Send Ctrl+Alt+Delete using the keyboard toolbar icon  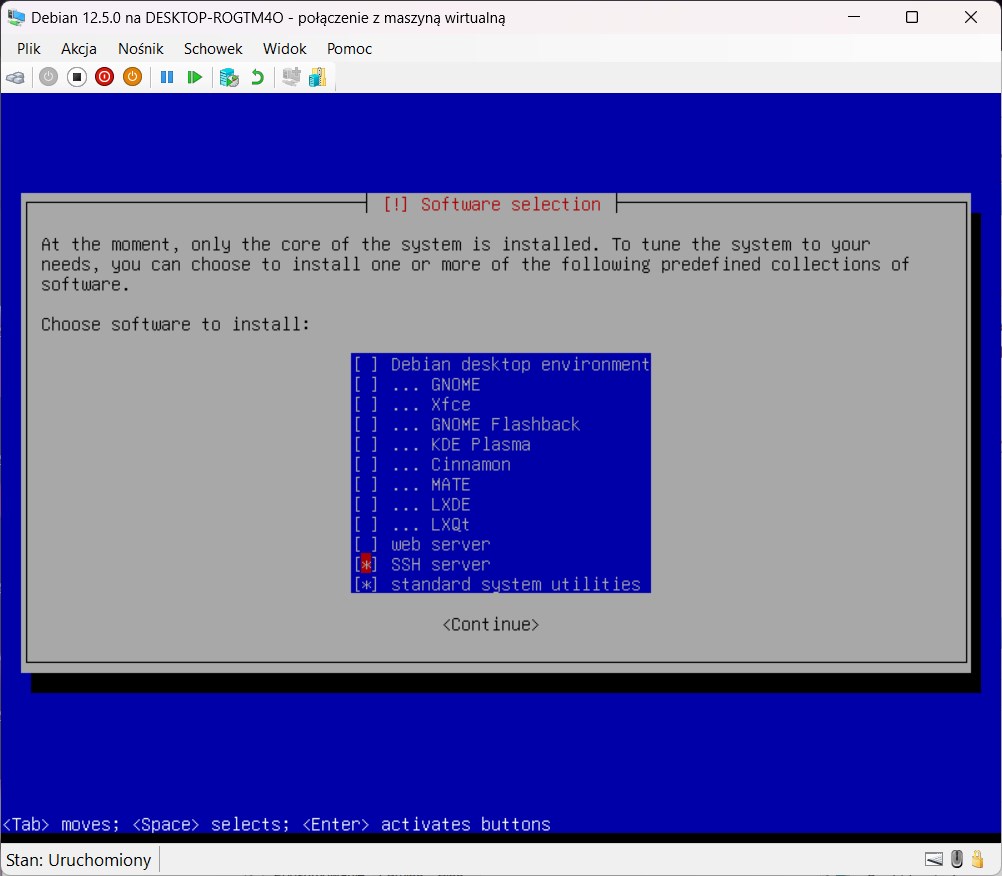pyautogui.click(x=15, y=78)
